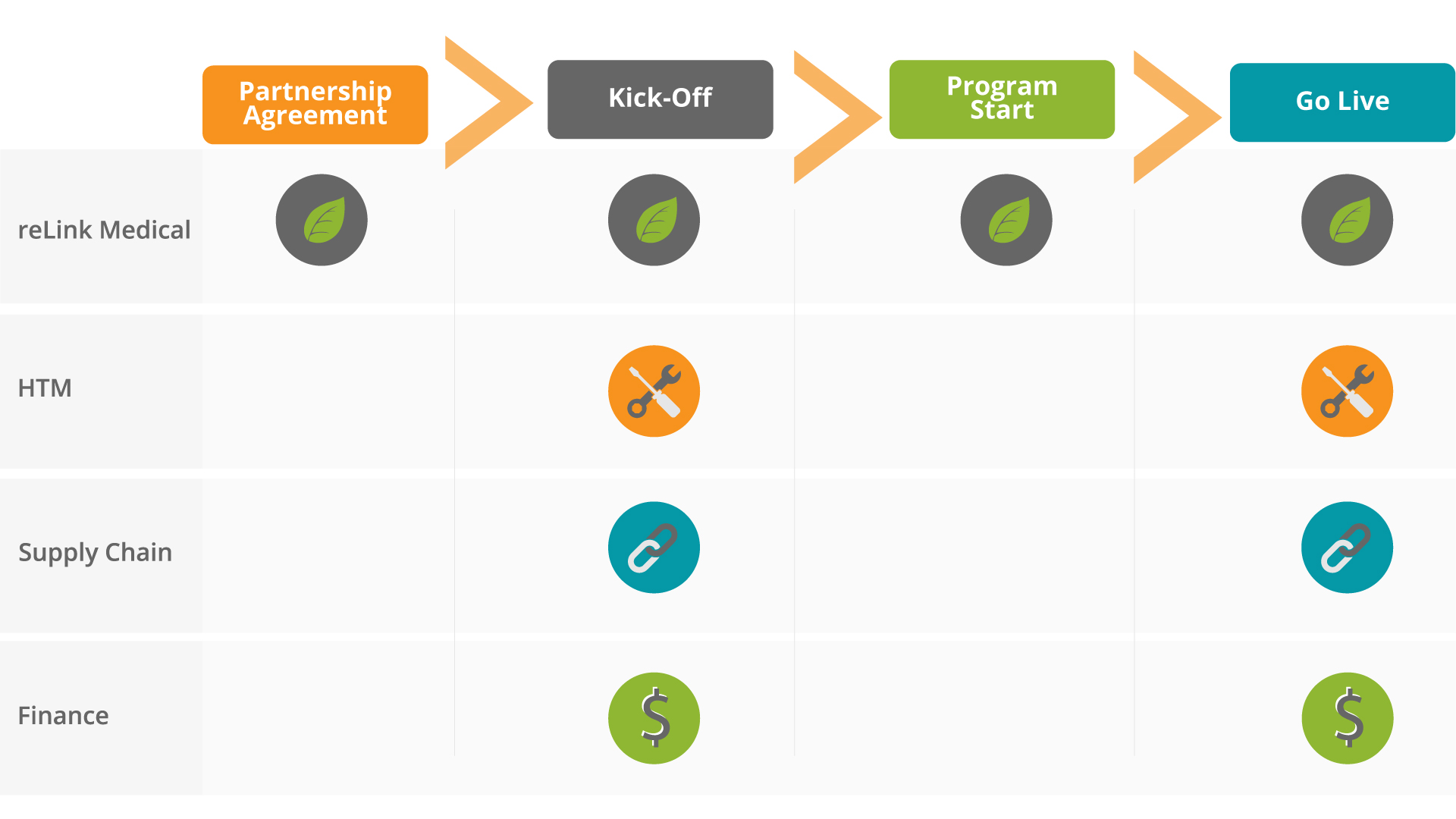
Task: Click the reLink Medical row label
Action: [x=104, y=230]
